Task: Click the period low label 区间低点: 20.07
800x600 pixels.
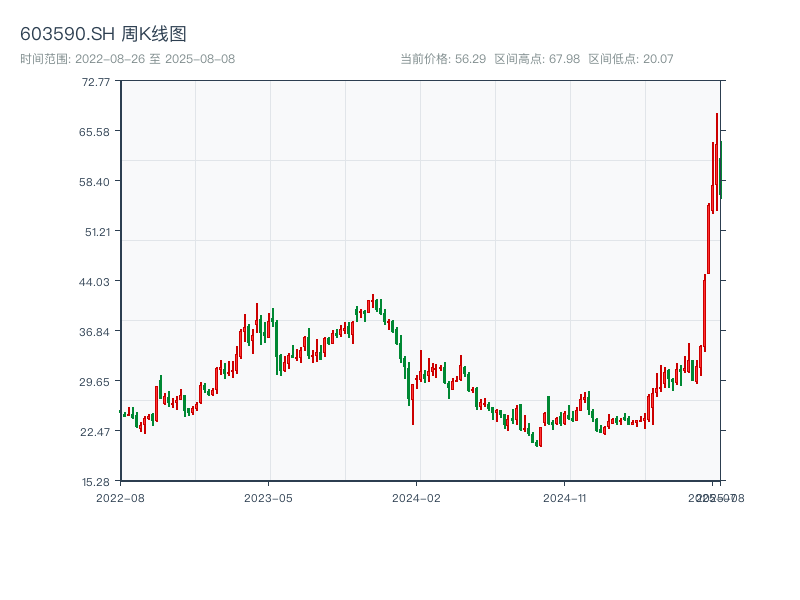Action: click(x=631, y=59)
